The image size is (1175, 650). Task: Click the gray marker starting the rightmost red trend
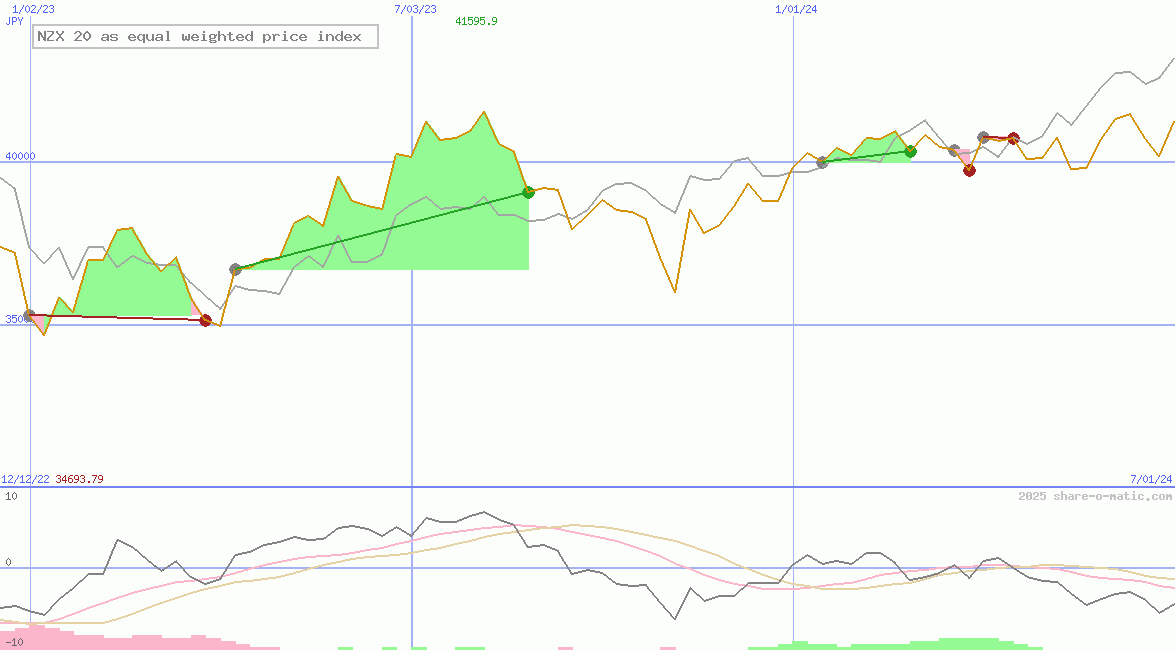point(981,135)
